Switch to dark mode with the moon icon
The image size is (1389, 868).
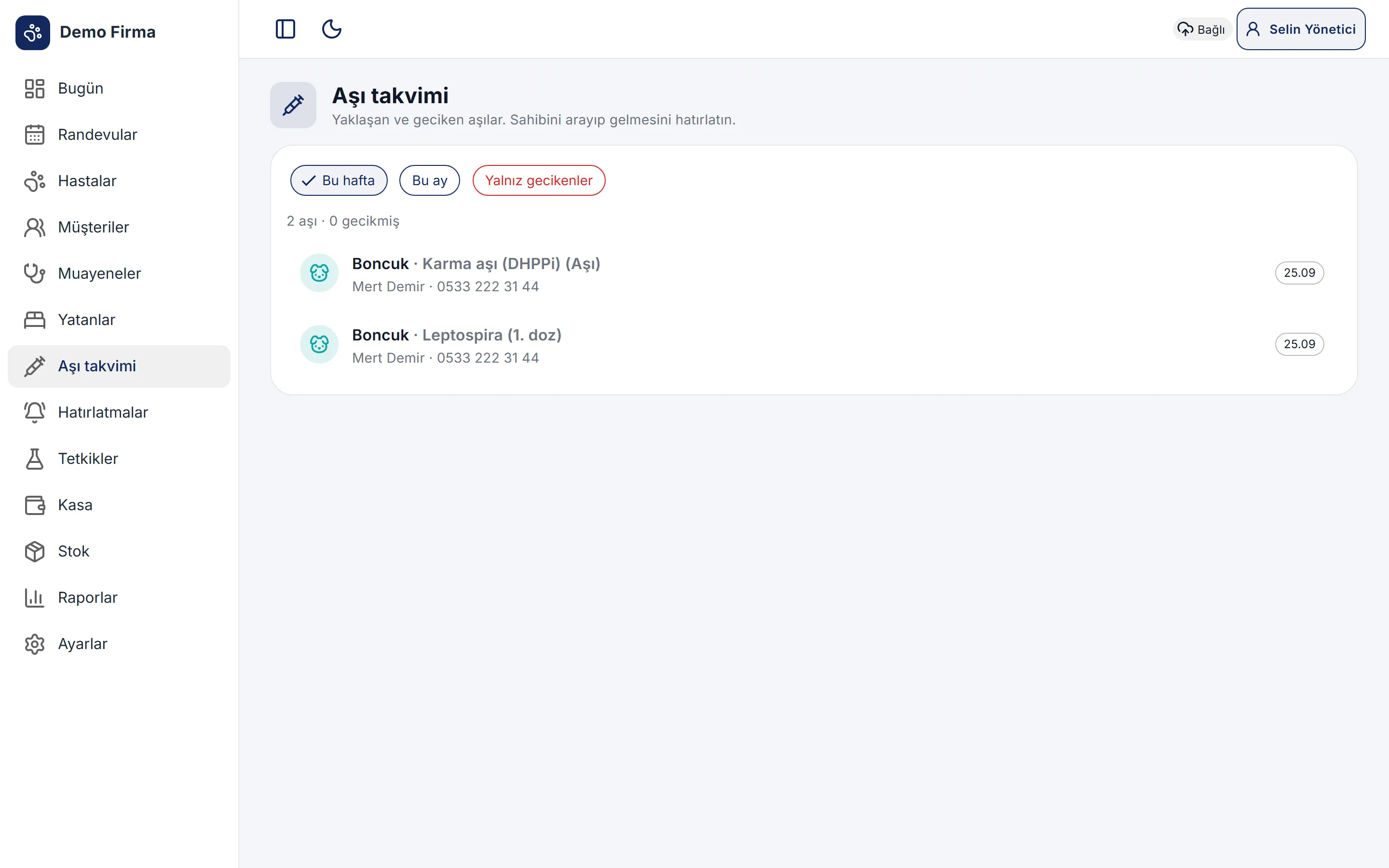[x=332, y=29]
